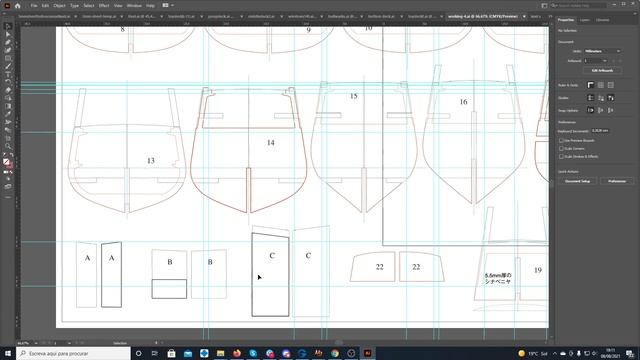Click the default fill and stroke icon
Image resolution: width=640 pixels, height=360 pixels.
coord(4,155)
